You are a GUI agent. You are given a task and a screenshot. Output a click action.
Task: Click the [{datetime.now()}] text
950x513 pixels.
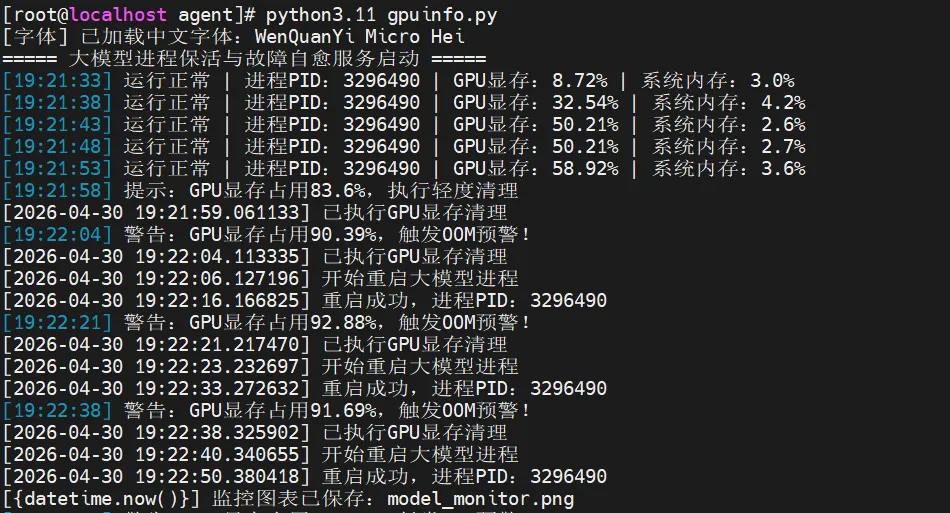click(x=101, y=498)
